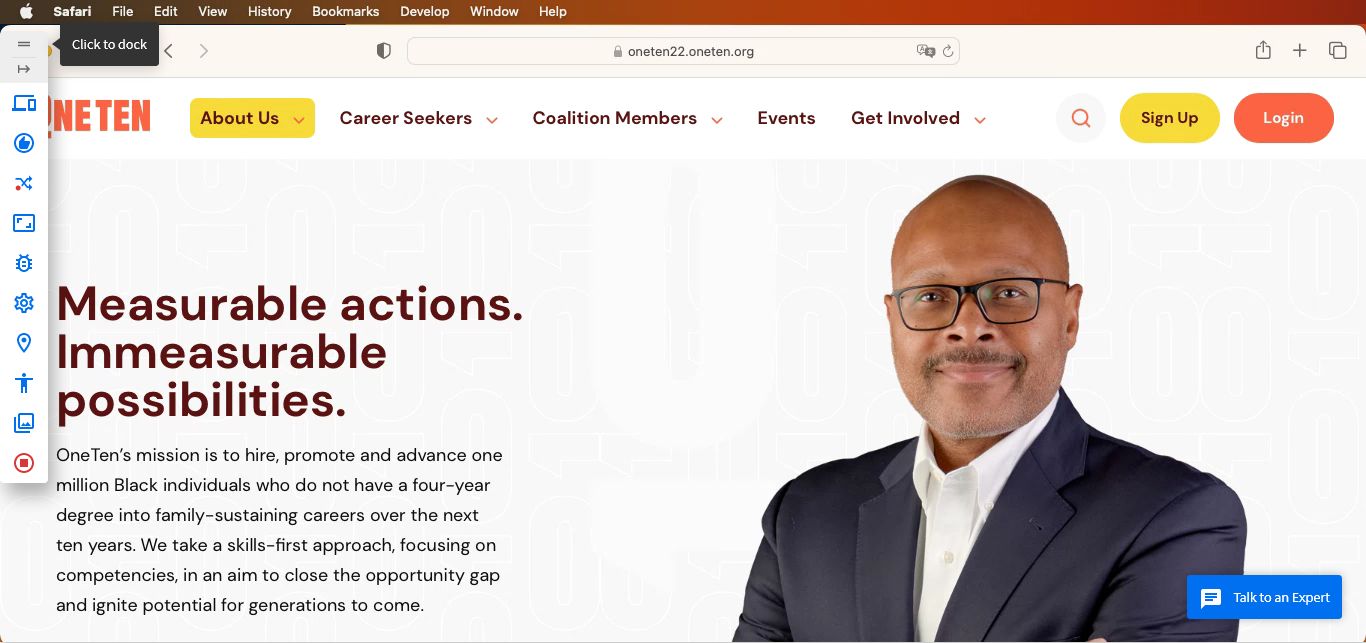Image resolution: width=1366 pixels, height=643 pixels.
Task: Open the Bookmarks menu in menu bar
Action: pos(345,11)
